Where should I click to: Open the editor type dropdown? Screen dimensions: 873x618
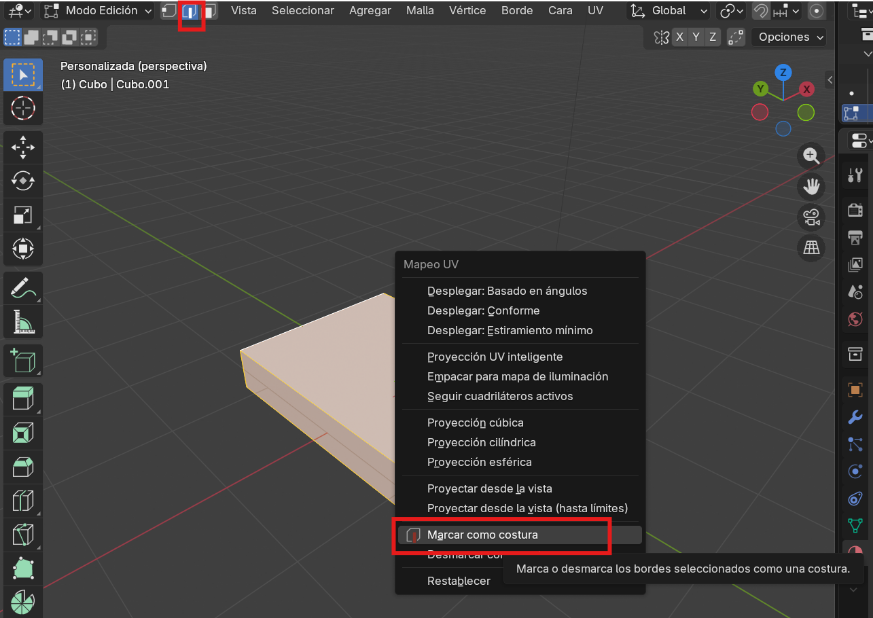pos(21,11)
